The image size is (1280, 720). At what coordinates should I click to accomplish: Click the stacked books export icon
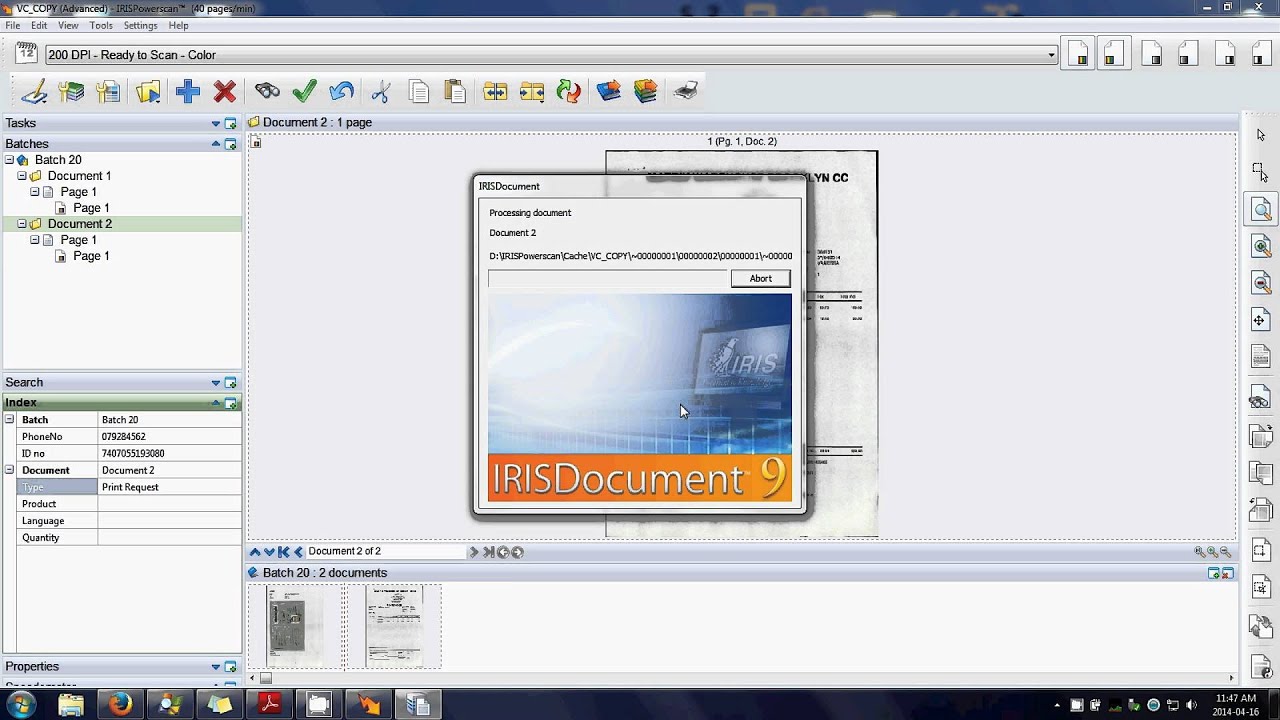click(646, 92)
